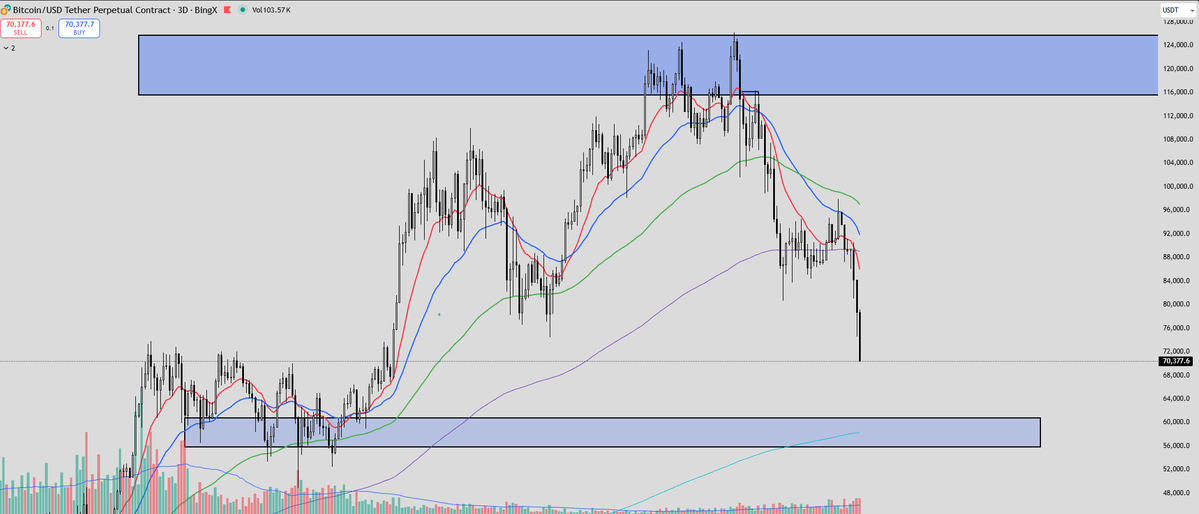The width and height of the screenshot is (1199, 514).
Task: Click the 48,000.0 price axis label
Action: pos(1178,493)
